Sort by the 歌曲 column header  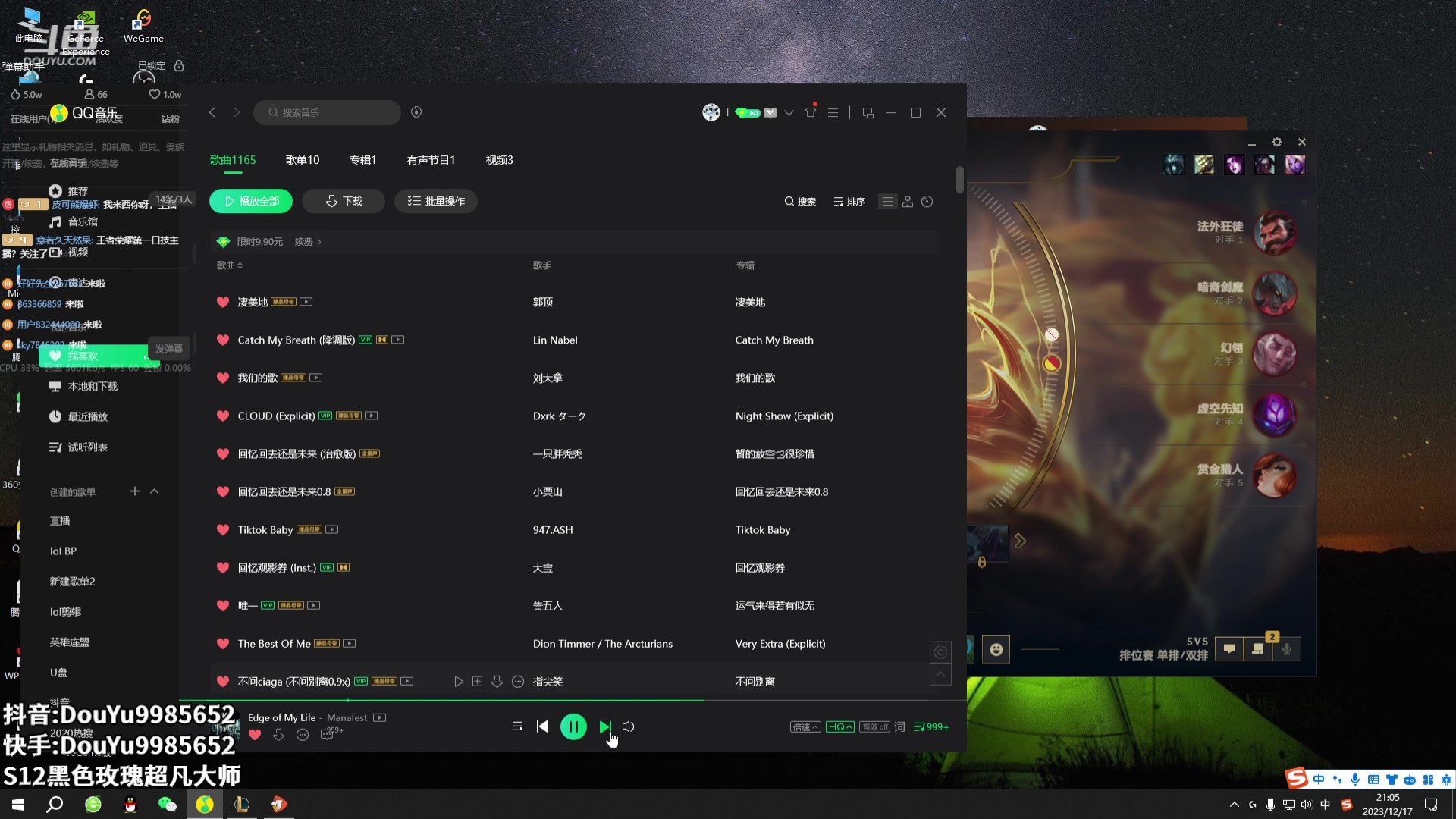[x=230, y=265]
